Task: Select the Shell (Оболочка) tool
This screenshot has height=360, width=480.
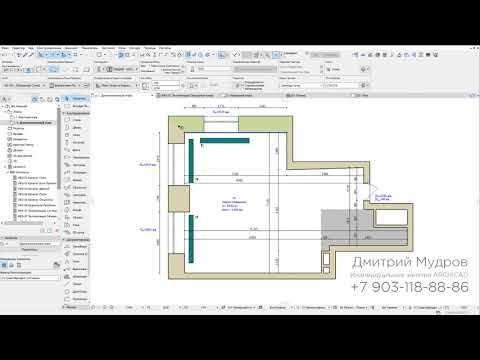Action: pos(76,188)
